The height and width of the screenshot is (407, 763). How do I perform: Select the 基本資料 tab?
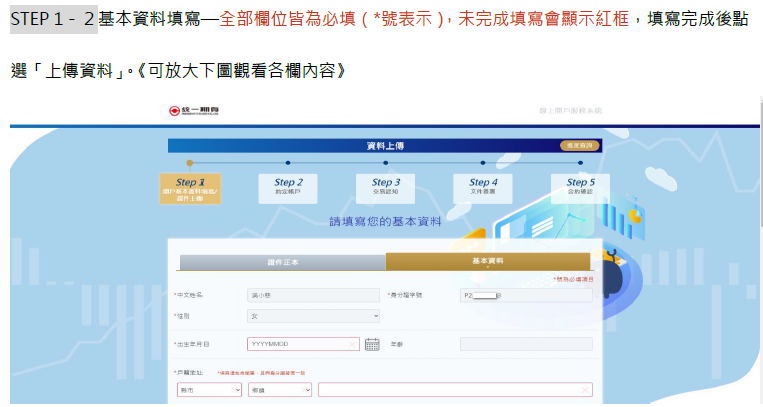(x=488, y=262)
